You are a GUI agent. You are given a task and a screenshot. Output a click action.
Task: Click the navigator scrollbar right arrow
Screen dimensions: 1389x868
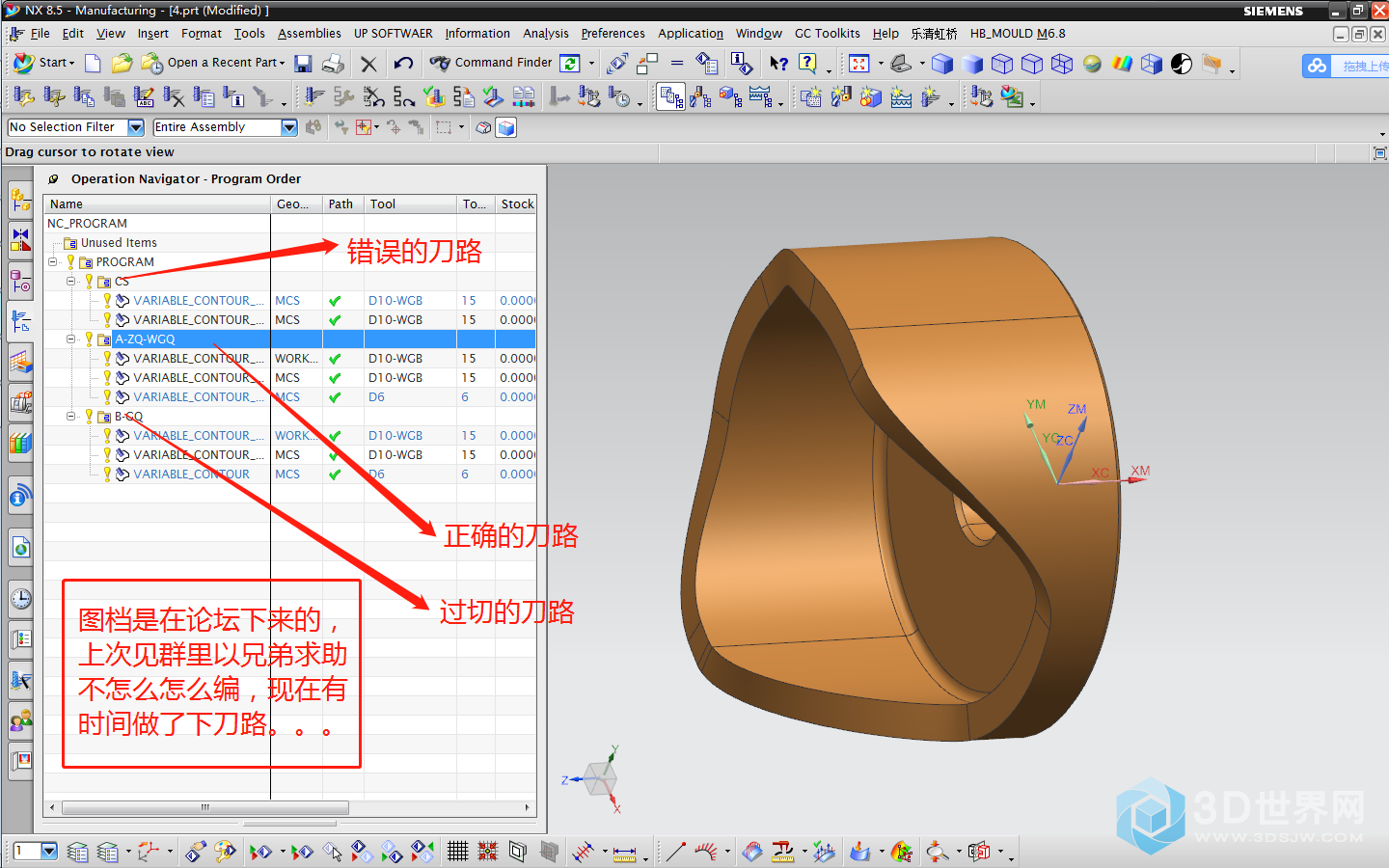[527, 807]
